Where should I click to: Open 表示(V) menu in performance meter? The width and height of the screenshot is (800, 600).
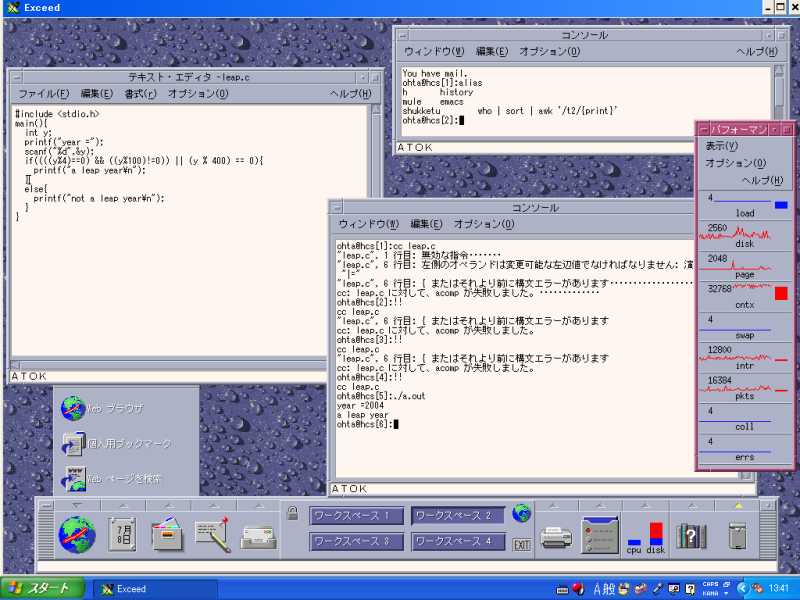(721, 146)
